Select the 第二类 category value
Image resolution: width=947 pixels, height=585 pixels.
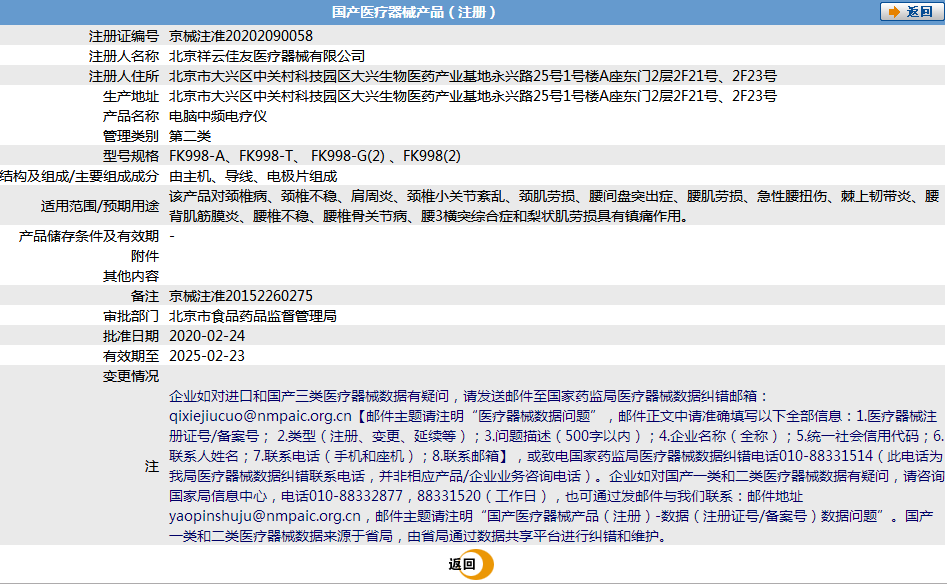pyautogui.click(x=190, y=136)
